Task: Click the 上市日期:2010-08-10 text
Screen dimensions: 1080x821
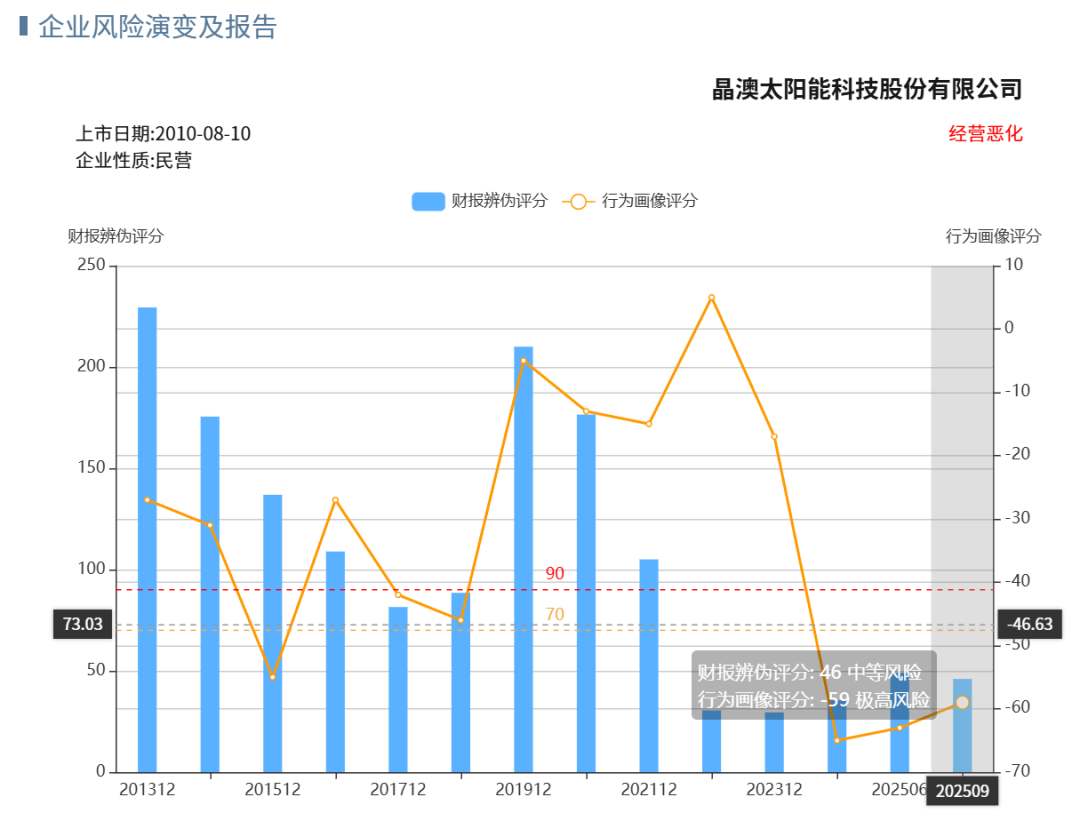Action: point(163,134)
